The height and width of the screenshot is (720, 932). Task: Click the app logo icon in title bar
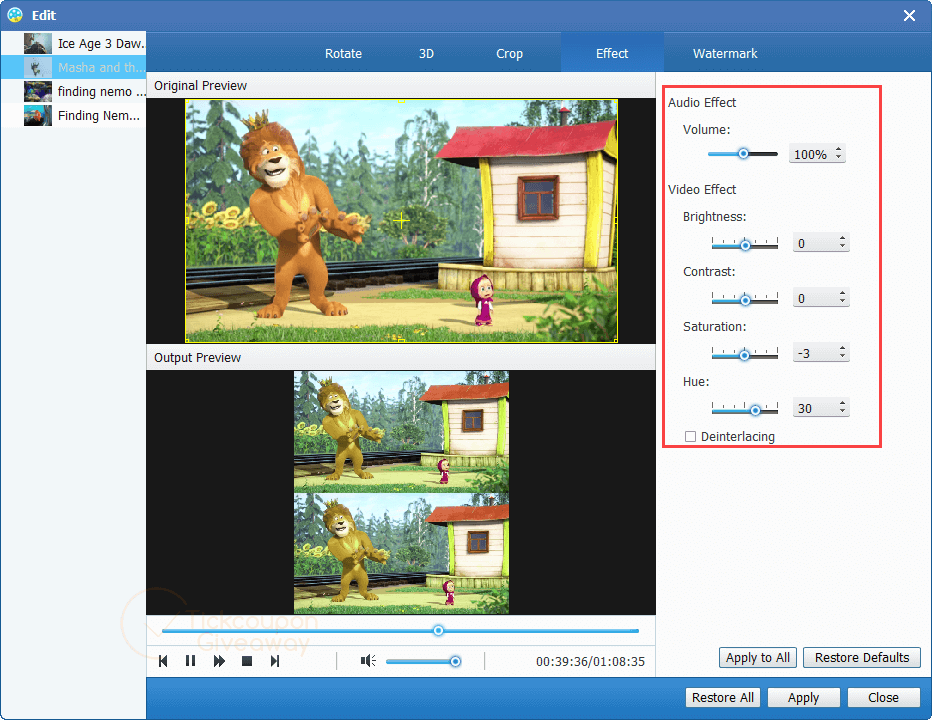15,15
